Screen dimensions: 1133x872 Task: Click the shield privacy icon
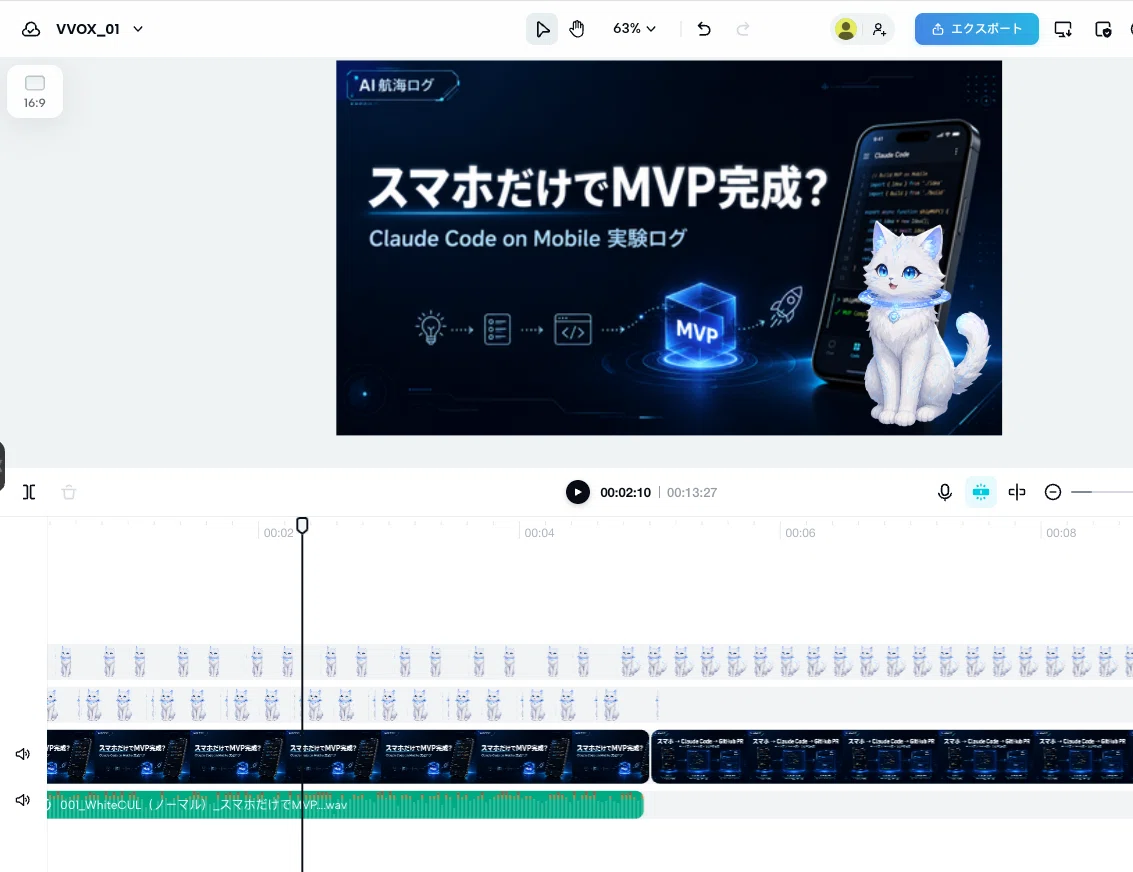tap(1103, 29)
